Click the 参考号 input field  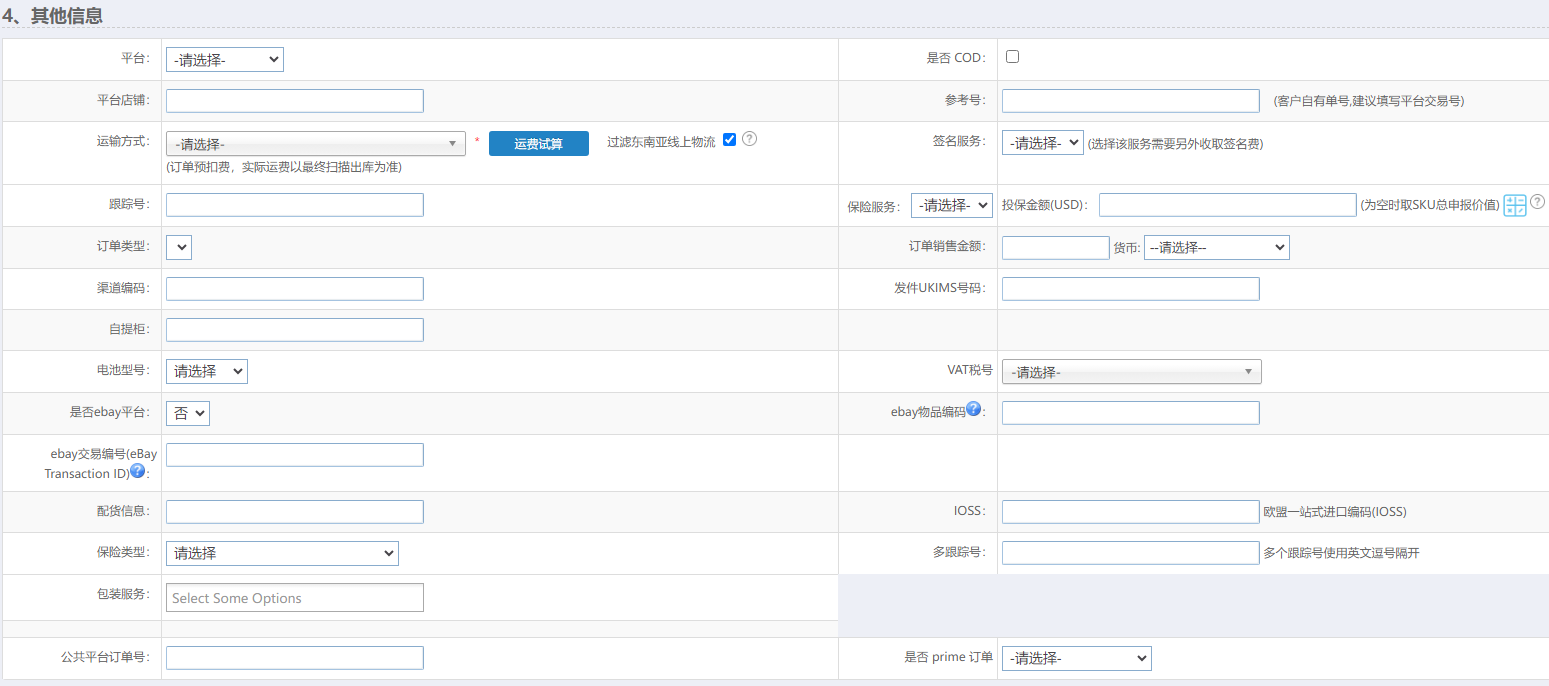pos(1130,101)
